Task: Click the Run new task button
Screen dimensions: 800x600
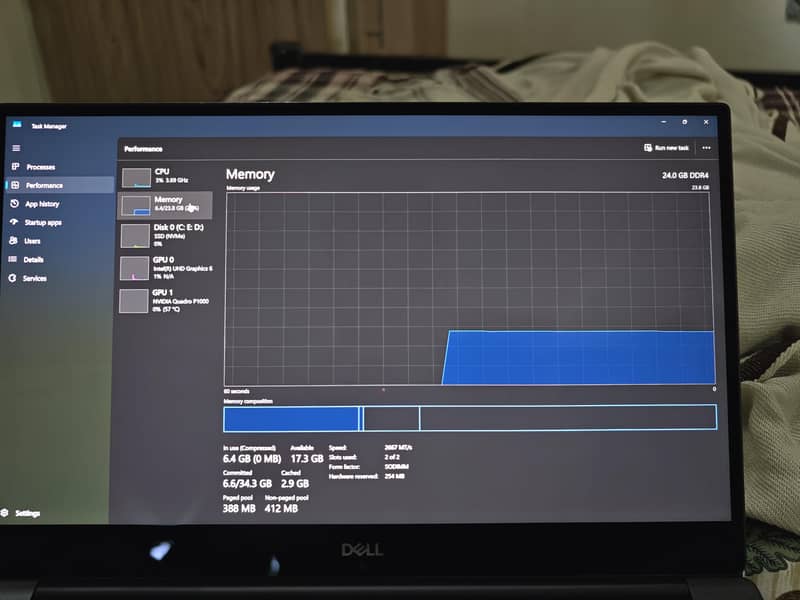Action: click(666, 147)
